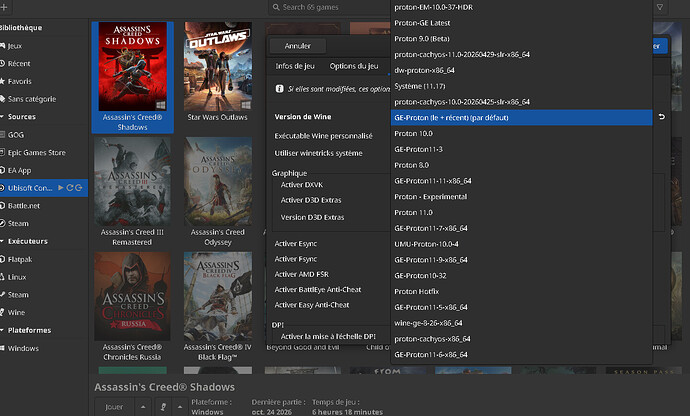
Task: Select Sans catégorie in sidebar
Action: point(32,99)
